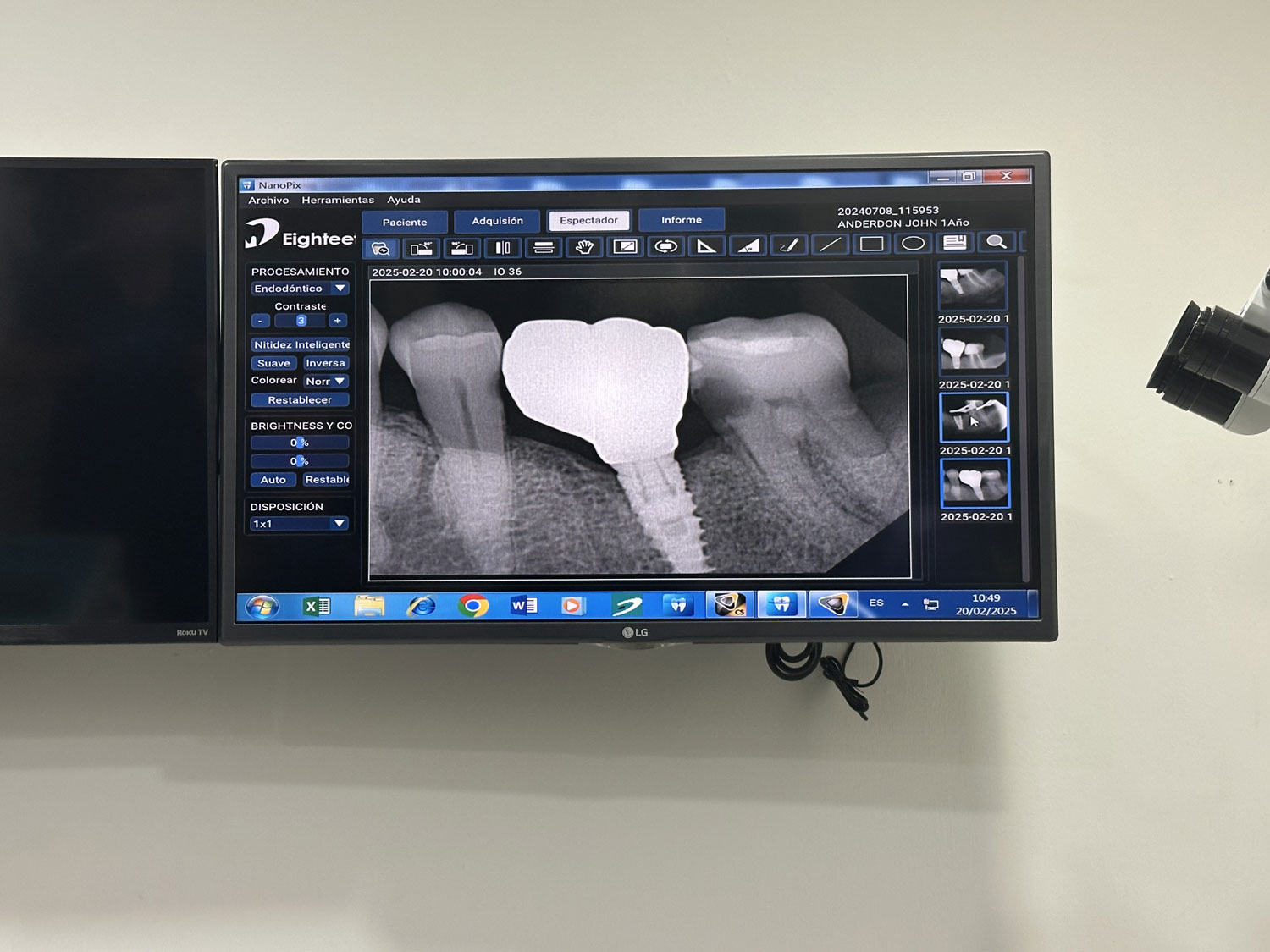Pick the ellipse annotation tool

point(913,244)
